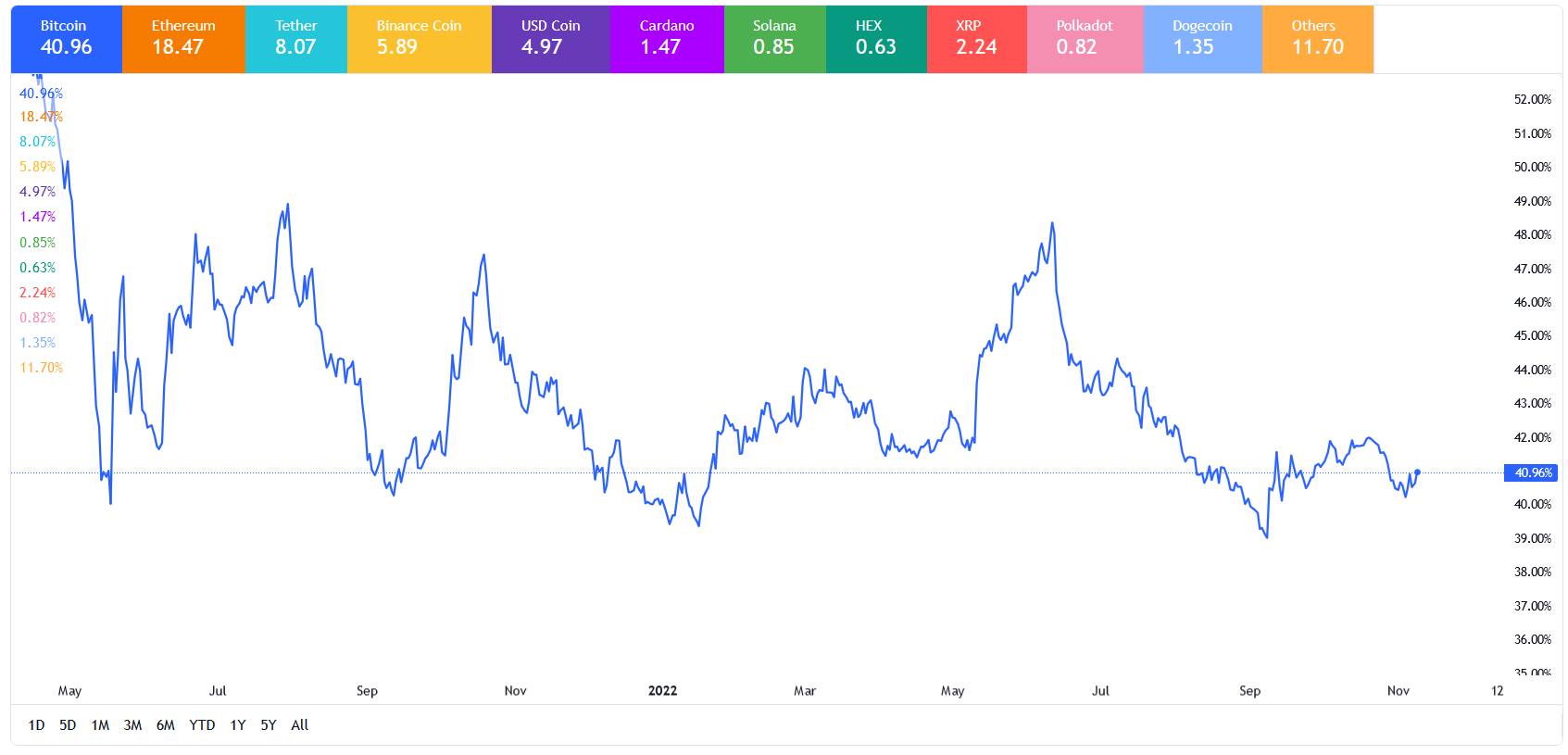This screenshot has width=1568, height=755.
Task: Select the USD Coin tile
Action: pos(550,39)
